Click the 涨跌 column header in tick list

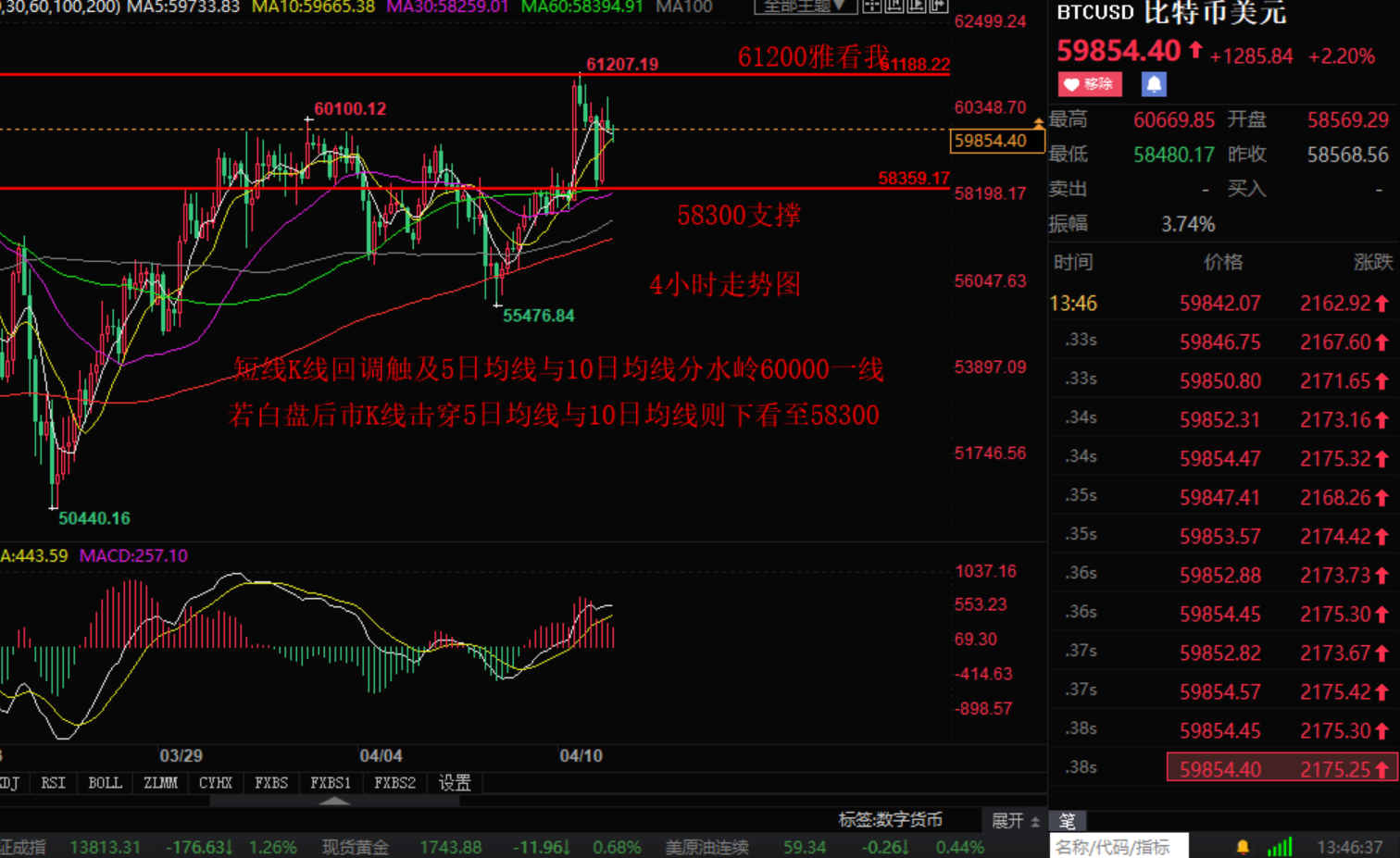coord(1373,263)
